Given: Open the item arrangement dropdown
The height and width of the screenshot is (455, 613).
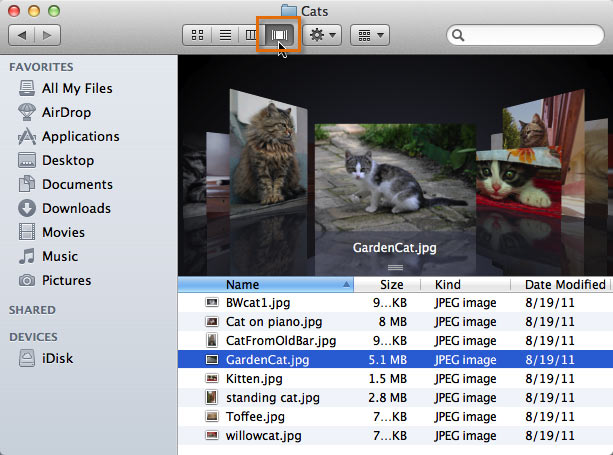Looking at the screenshot, I should 369,35.
